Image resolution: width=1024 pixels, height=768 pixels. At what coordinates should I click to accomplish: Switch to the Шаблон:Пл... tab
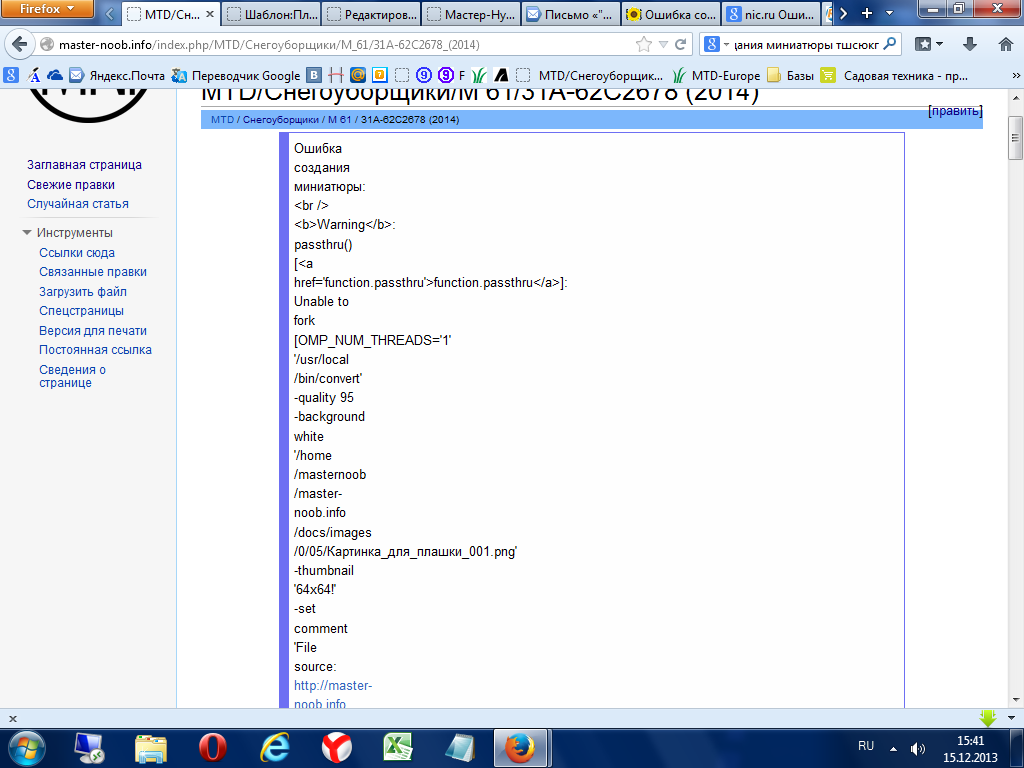pyautogui.click(x=268, y=14)
